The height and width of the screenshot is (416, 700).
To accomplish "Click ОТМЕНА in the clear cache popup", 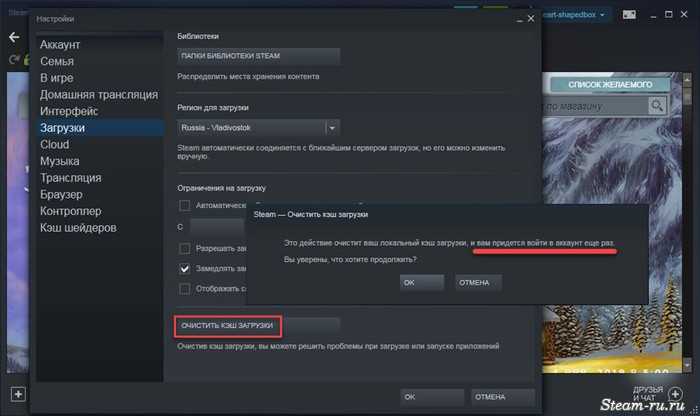I will pyautogui.click(x=479, y=283).
